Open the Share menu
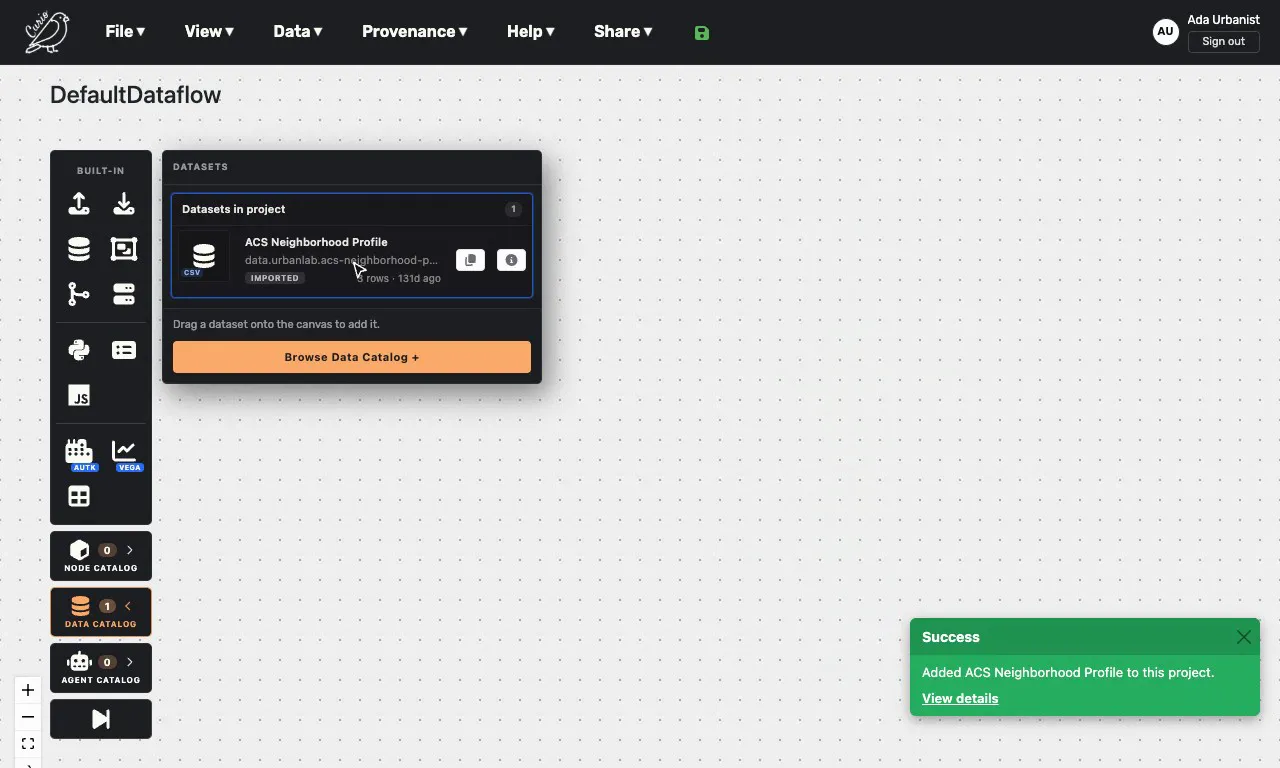 coord(623,31)
